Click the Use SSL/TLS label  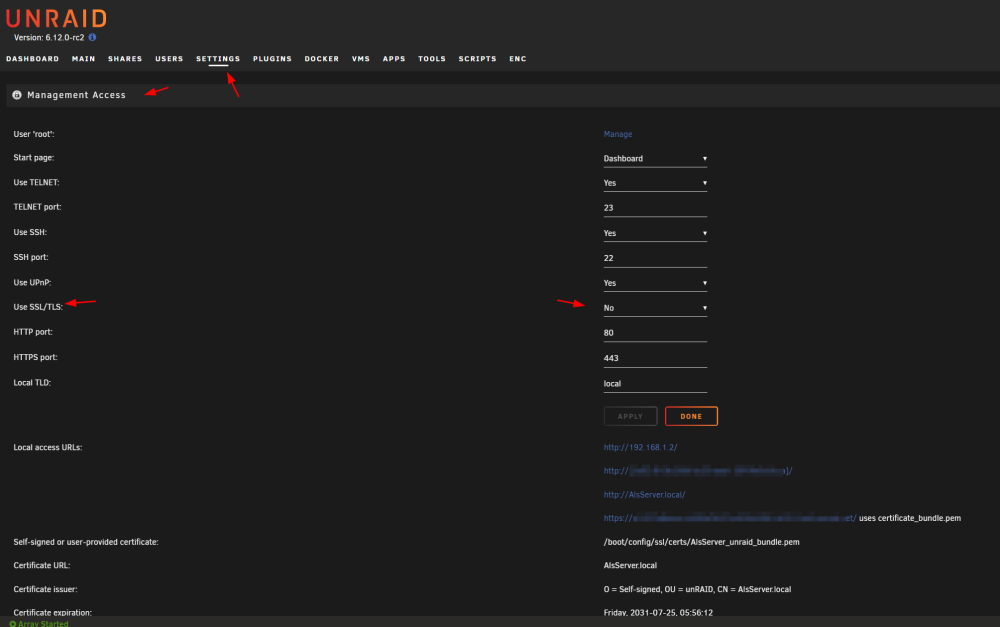[x=38, y=307]
